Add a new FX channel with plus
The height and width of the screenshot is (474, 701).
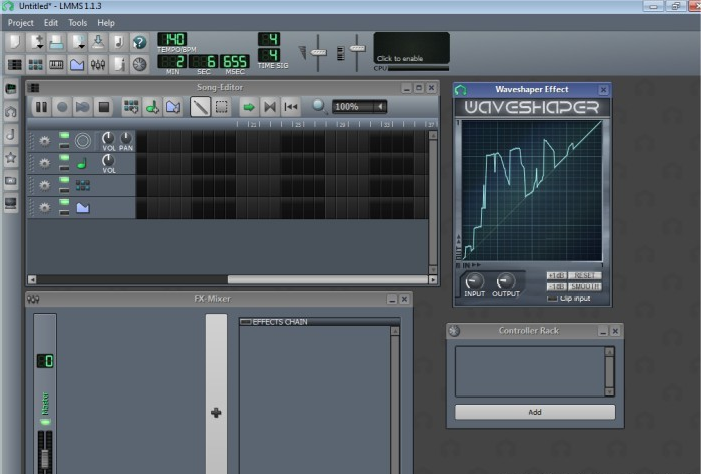pyautogui.click(x=216, y=413)
